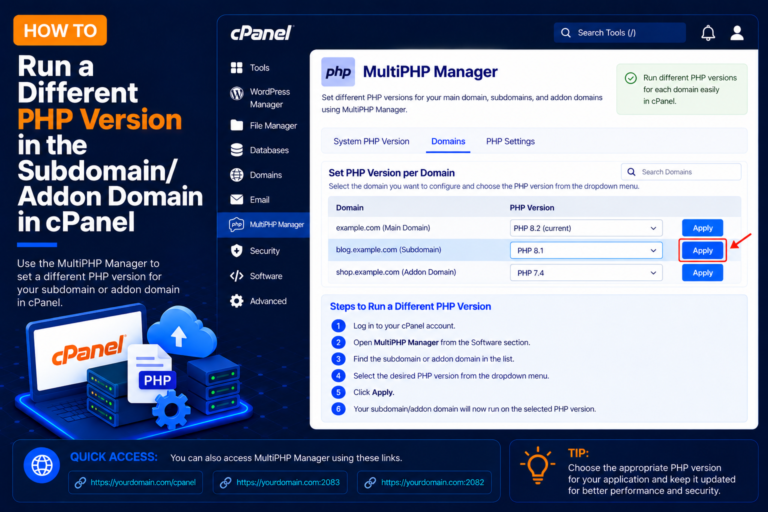Apply PHP version for example.com main domain

click(x=702, y=228)
